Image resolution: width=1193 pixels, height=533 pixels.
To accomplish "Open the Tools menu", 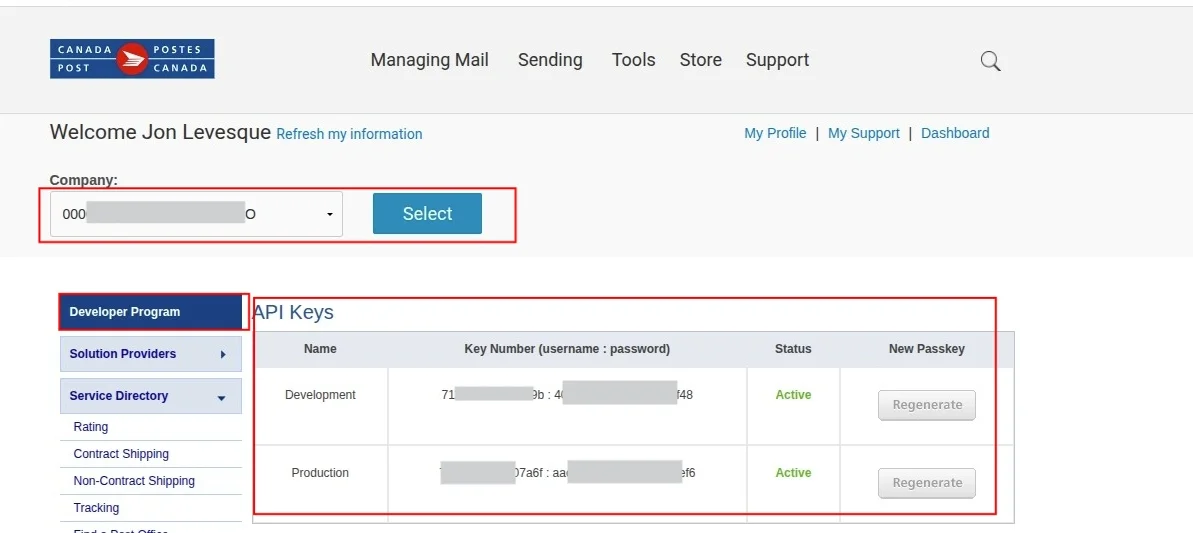I will click(x=633, y=60).
